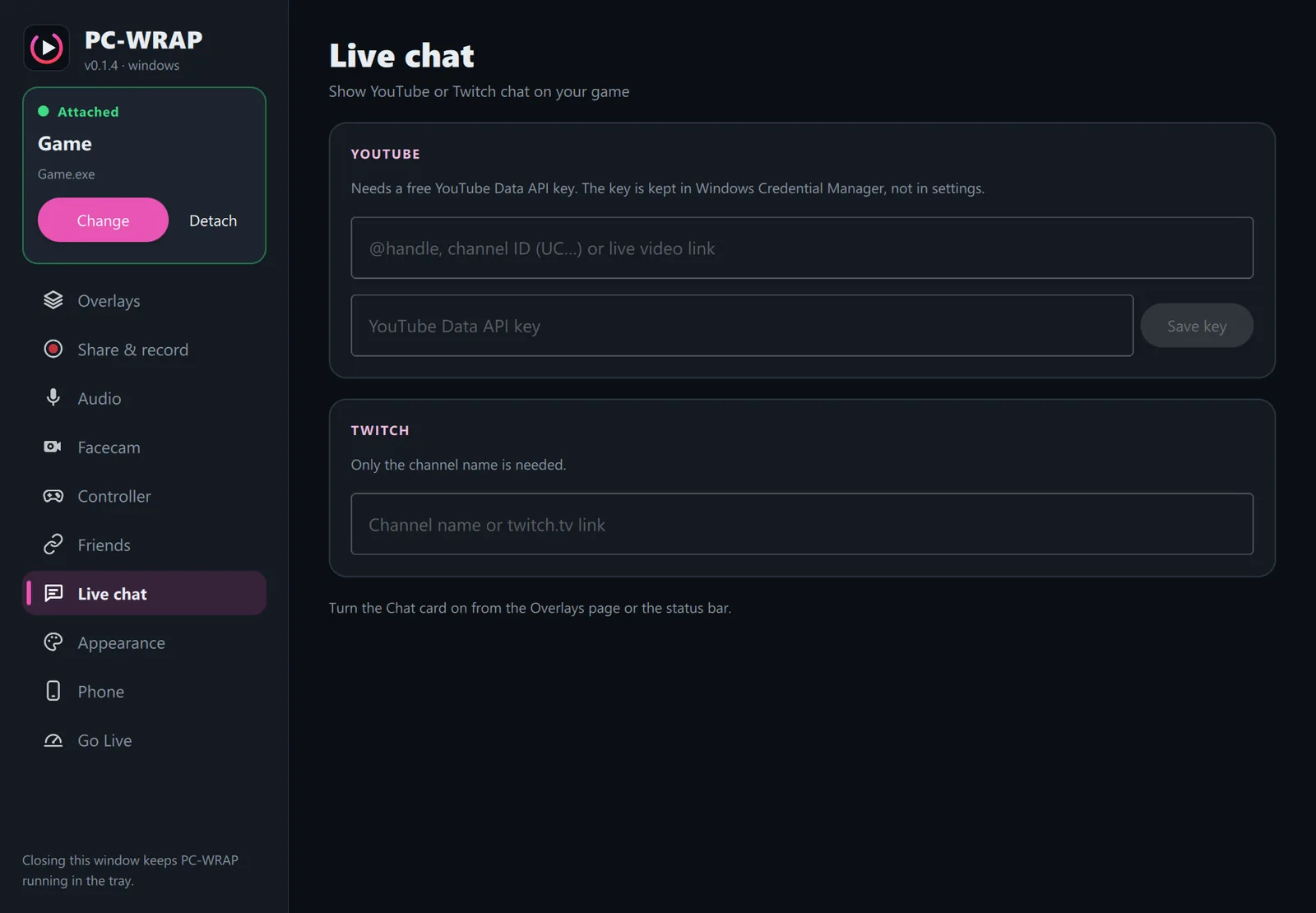This screenshot has width=1316, height=913.
Task: Open the Controller page
Action: (x=144, y=496)
